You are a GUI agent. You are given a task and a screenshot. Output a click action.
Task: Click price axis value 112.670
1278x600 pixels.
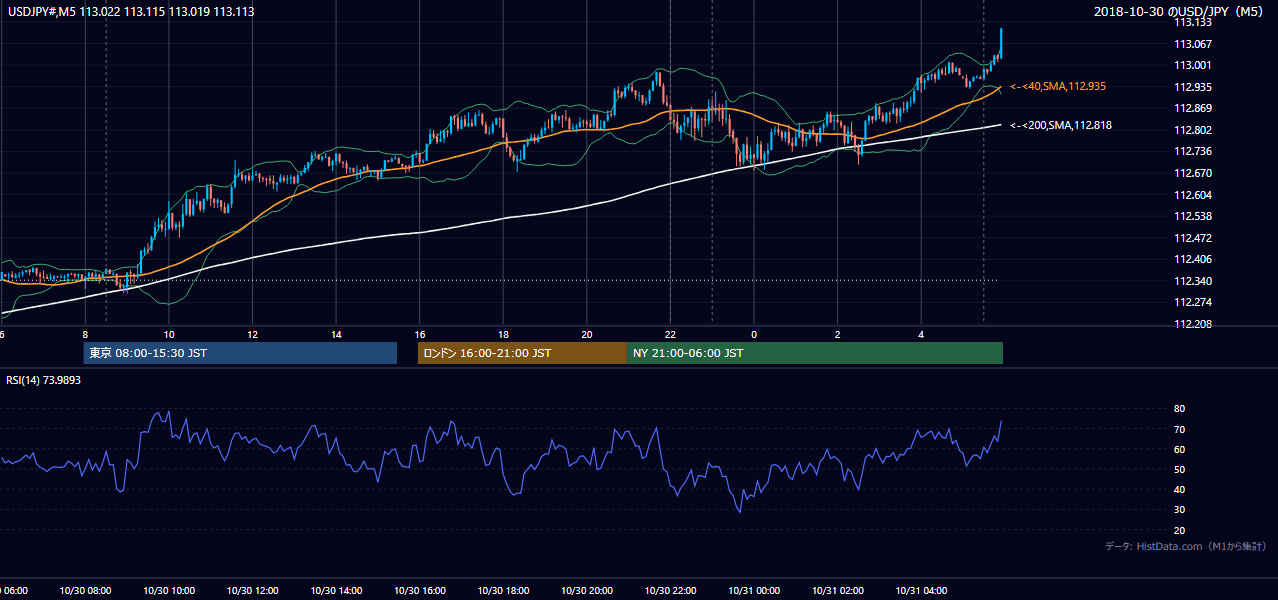click(1192, 174)
